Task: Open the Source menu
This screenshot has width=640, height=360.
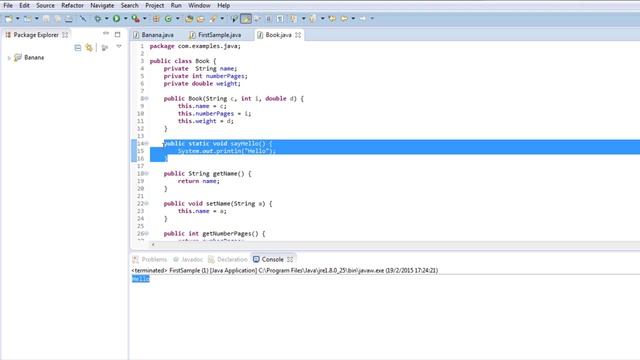Action: click(45, 6)
